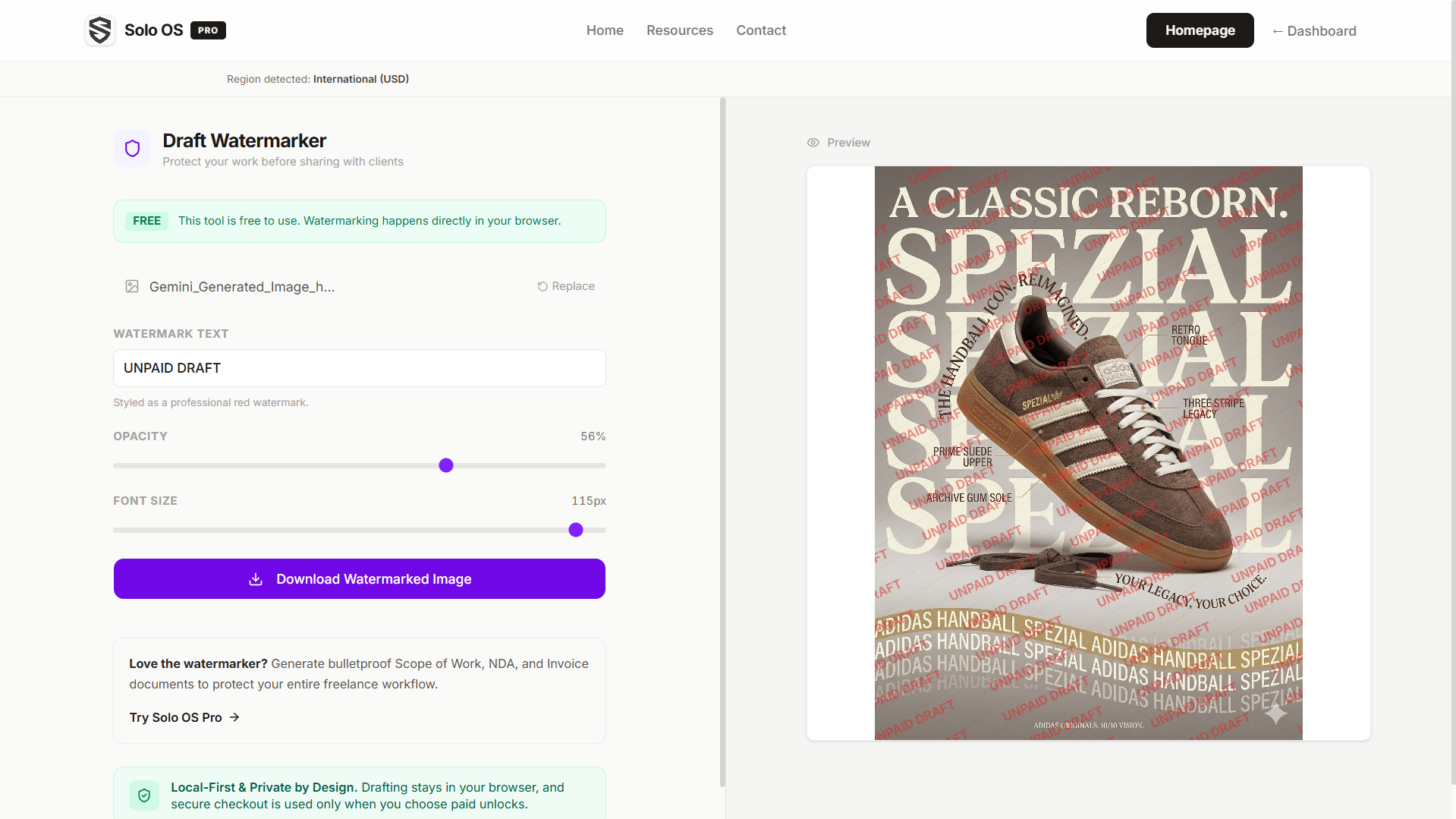Viewport: 1456px width, 819px height.
Task: Click the download icon on purple button
Action: point(256,579)
